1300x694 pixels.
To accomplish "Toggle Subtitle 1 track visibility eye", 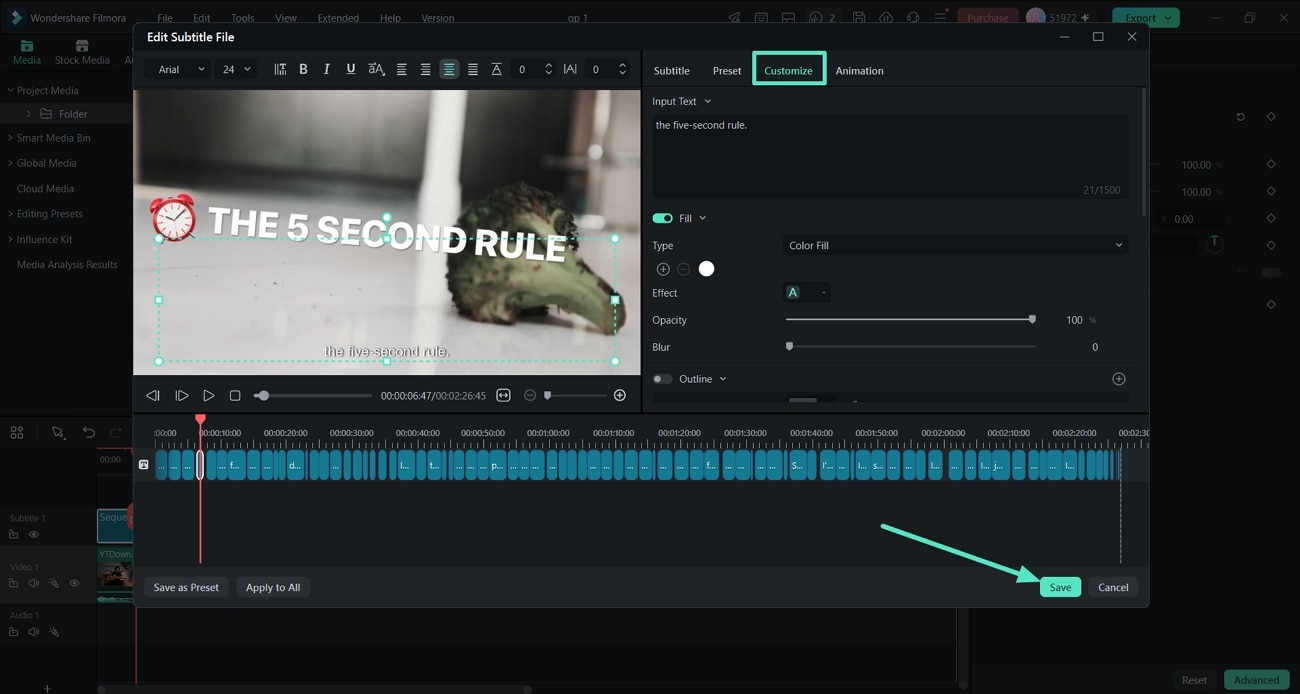I will tap(34, 535).
